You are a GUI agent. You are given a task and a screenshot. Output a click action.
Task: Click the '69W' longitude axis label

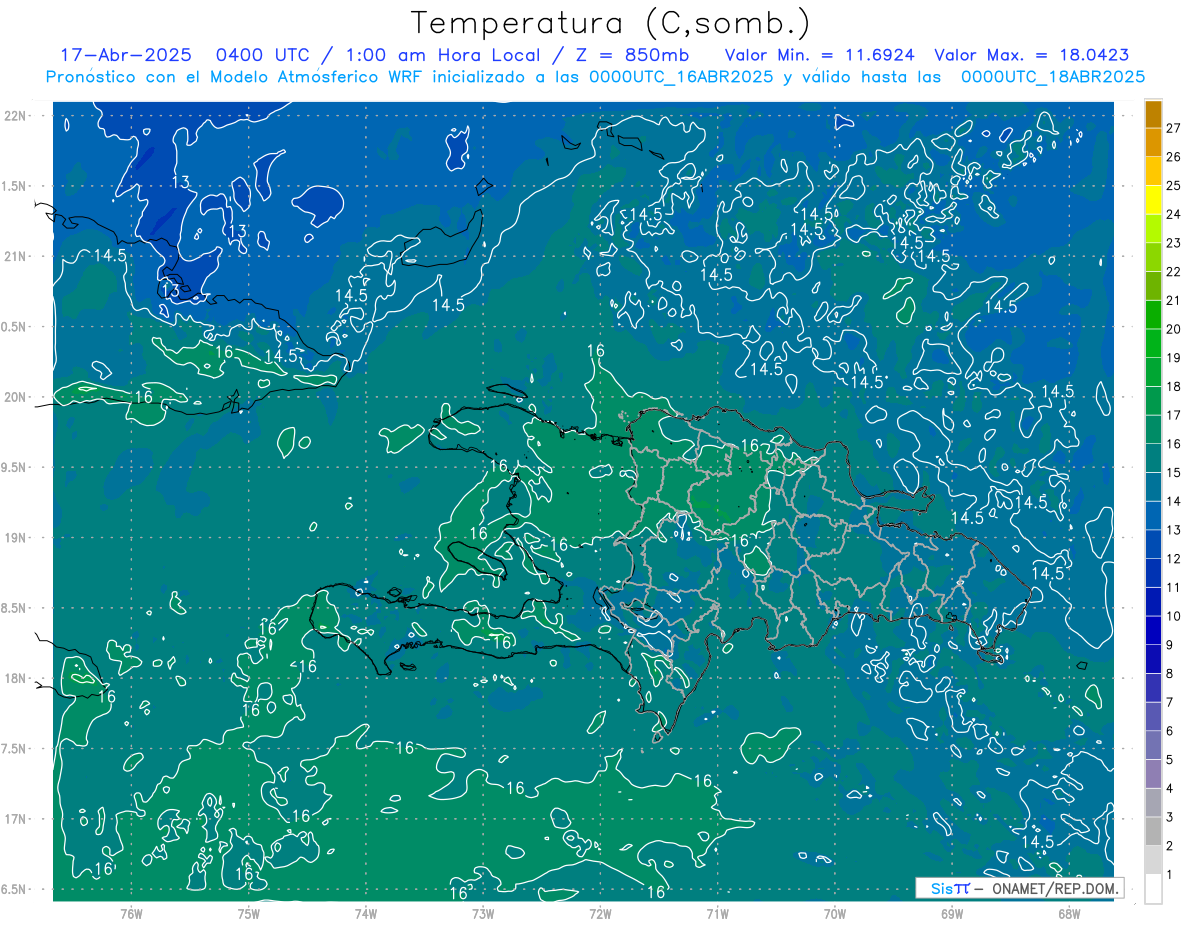(x=951, y=913)
